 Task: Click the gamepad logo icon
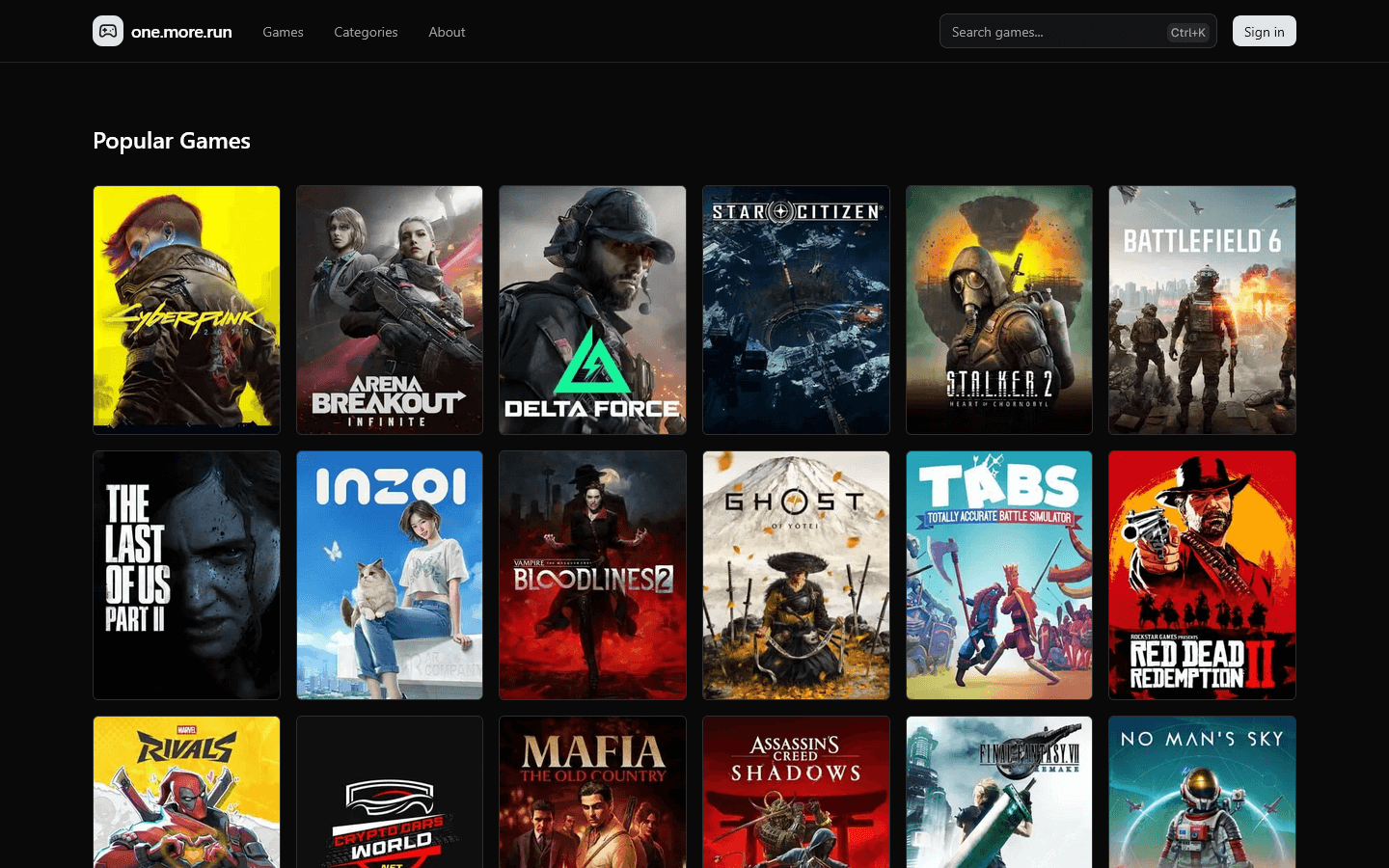(x=108, y=31)
